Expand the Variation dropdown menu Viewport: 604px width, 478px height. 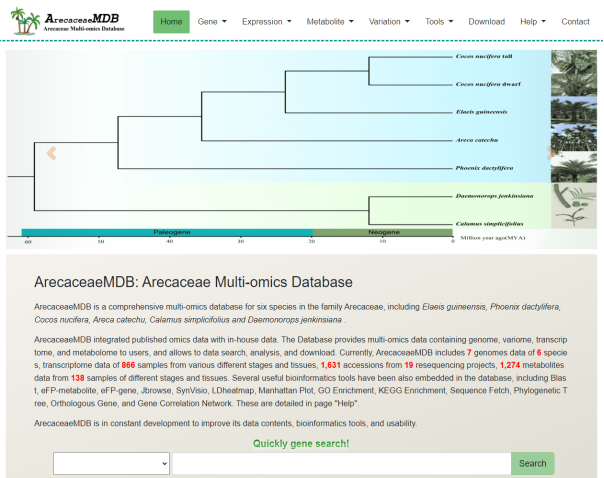(389, 22)
